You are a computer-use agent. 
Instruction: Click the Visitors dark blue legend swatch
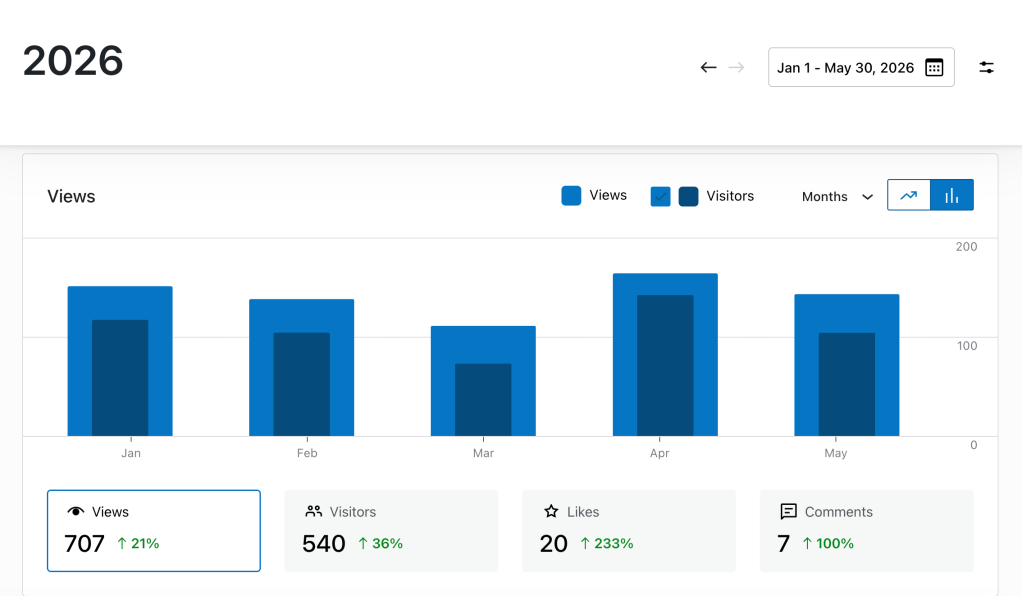688,196
